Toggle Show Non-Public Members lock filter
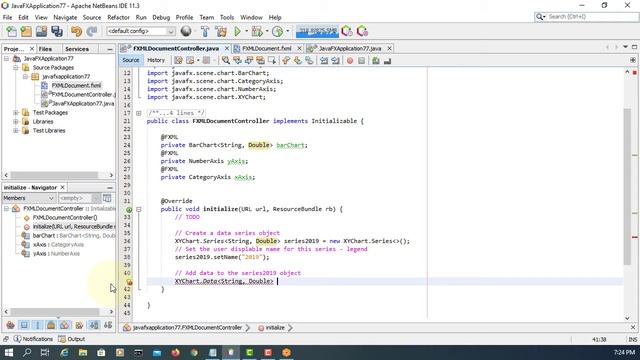The width and height of the screenshot is (640, 360). tap(51, 325)
